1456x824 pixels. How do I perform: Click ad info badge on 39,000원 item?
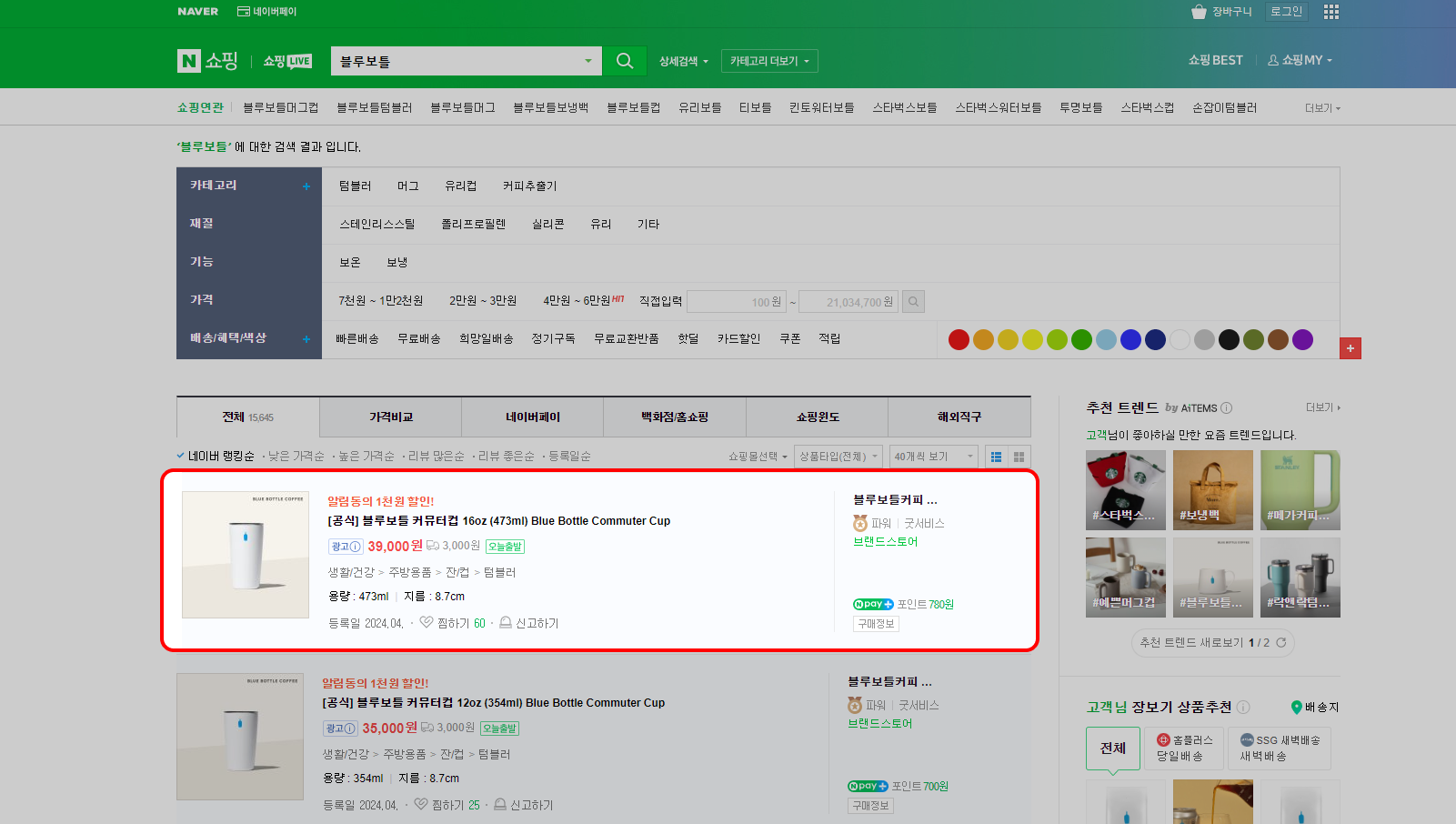[x=346, y=547]
